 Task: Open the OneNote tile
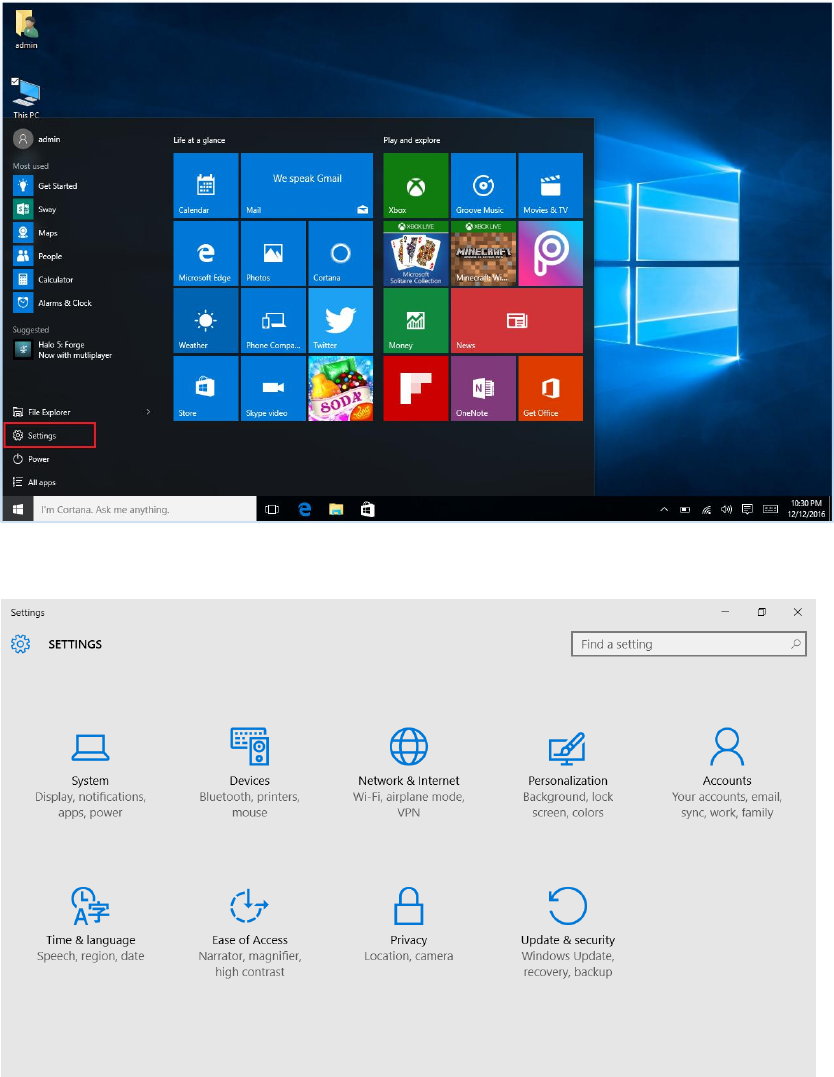click(483, 388)
